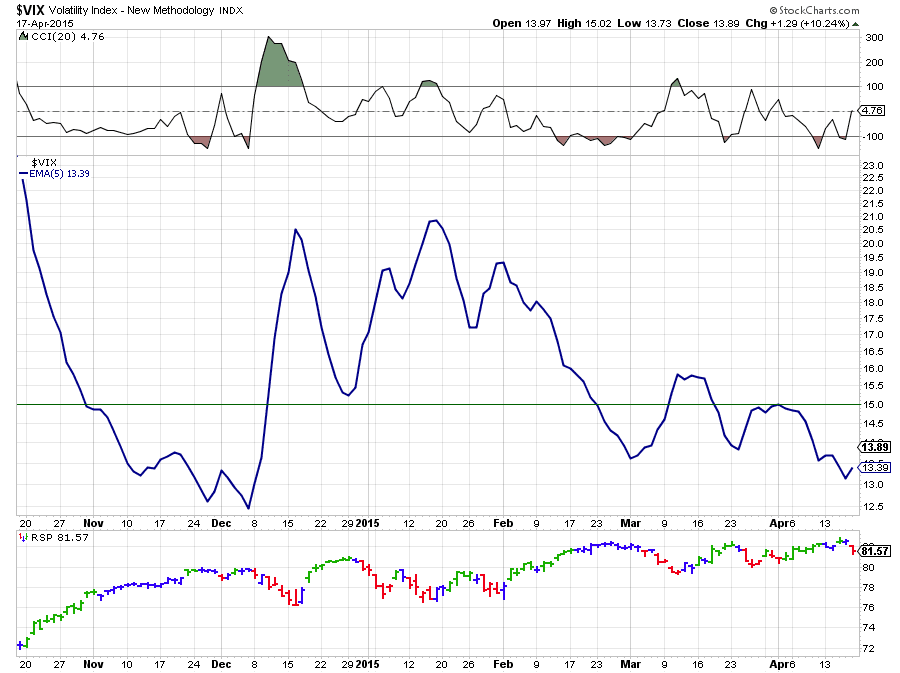
Task: Click the 18.0 price axis label
Action: (873, 303)
